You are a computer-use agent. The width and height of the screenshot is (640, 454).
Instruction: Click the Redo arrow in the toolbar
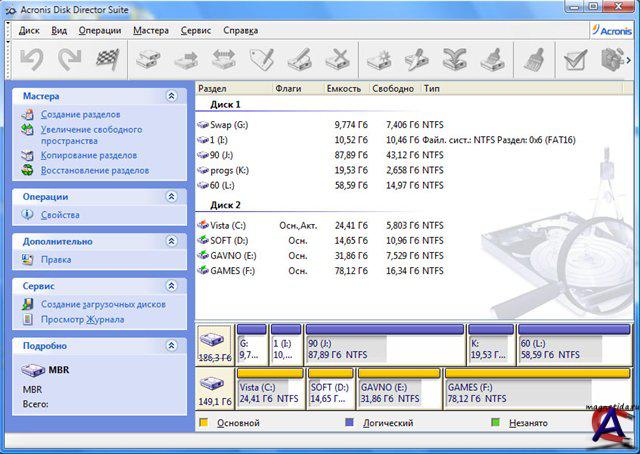tap(68, 60)
